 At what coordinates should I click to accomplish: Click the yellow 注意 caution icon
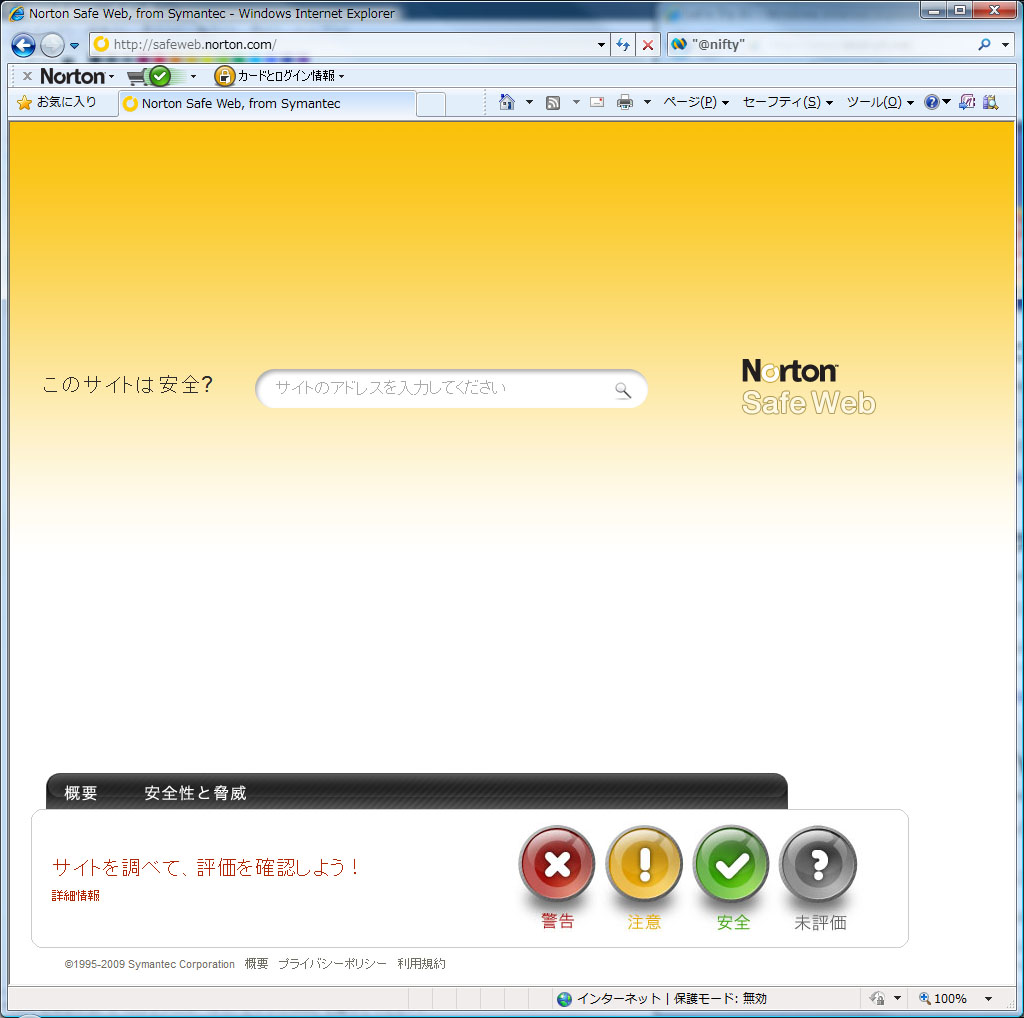(x=645, y=865)
